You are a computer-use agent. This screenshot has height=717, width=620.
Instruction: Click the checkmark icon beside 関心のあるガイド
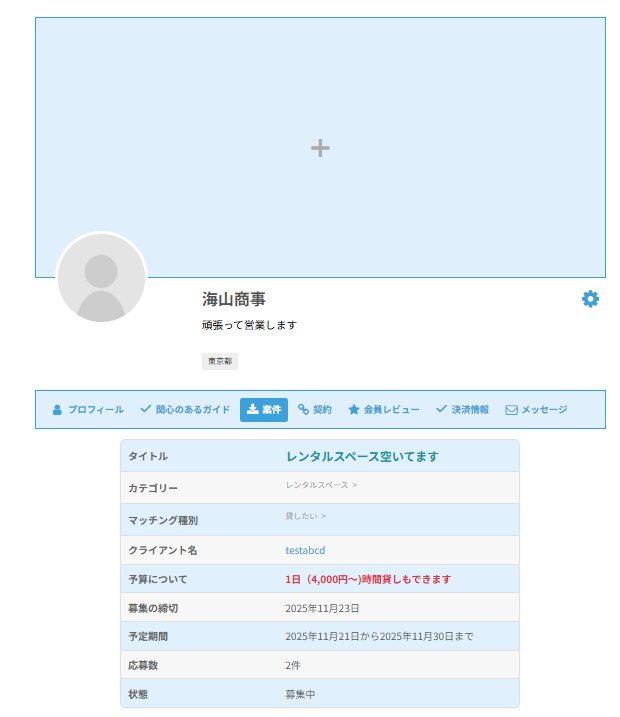(x=146, y=409)
